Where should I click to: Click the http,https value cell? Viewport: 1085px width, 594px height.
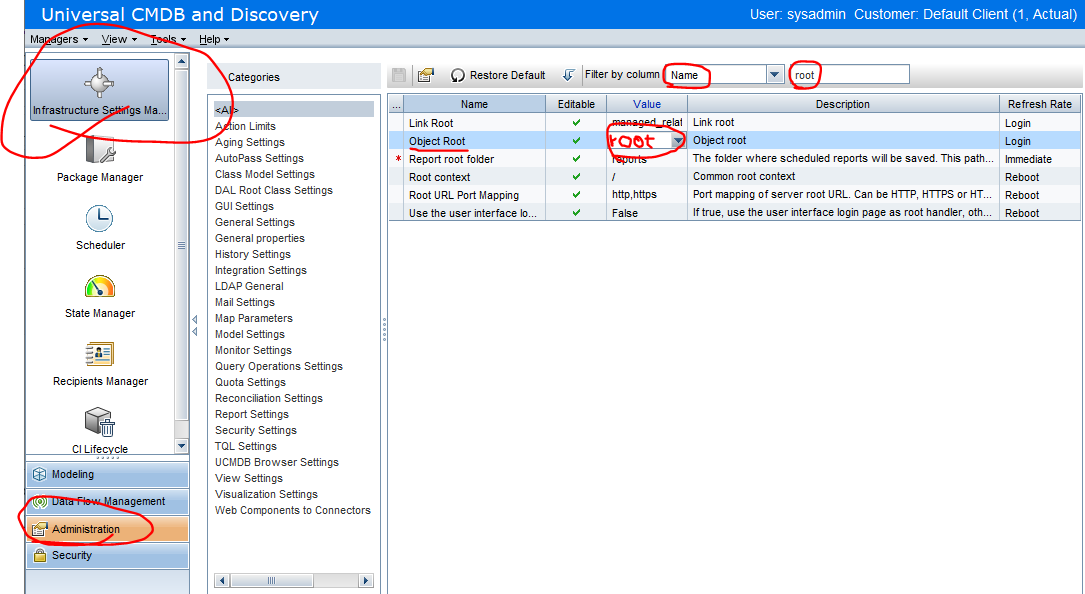point(646,195)
